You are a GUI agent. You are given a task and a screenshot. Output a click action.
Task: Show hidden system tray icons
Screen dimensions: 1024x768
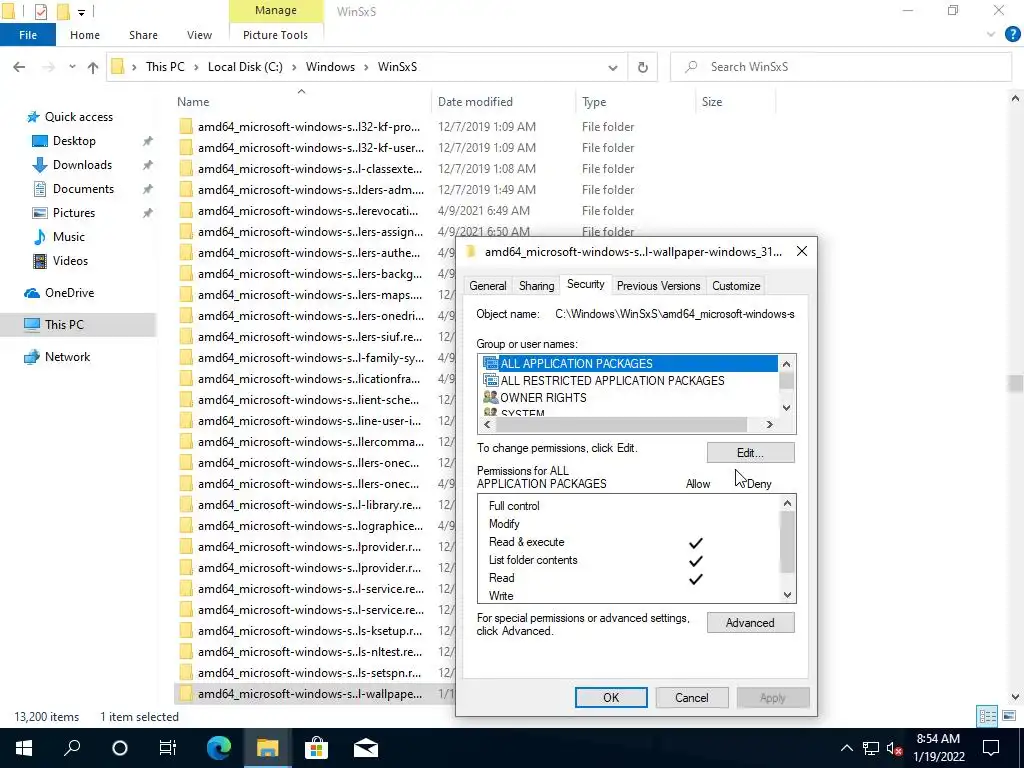pos(846,748)
